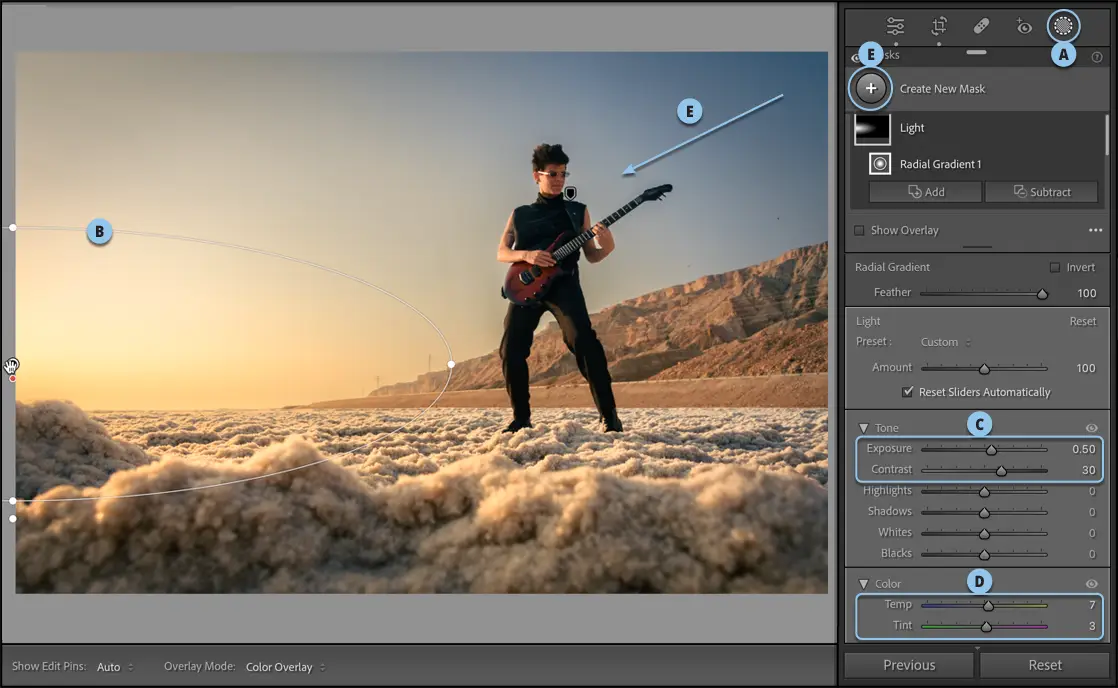Viewport: 1118px width, 688px height.
Task: Open the Edit sliders panel icon
Action: click(x=895, y=27)
